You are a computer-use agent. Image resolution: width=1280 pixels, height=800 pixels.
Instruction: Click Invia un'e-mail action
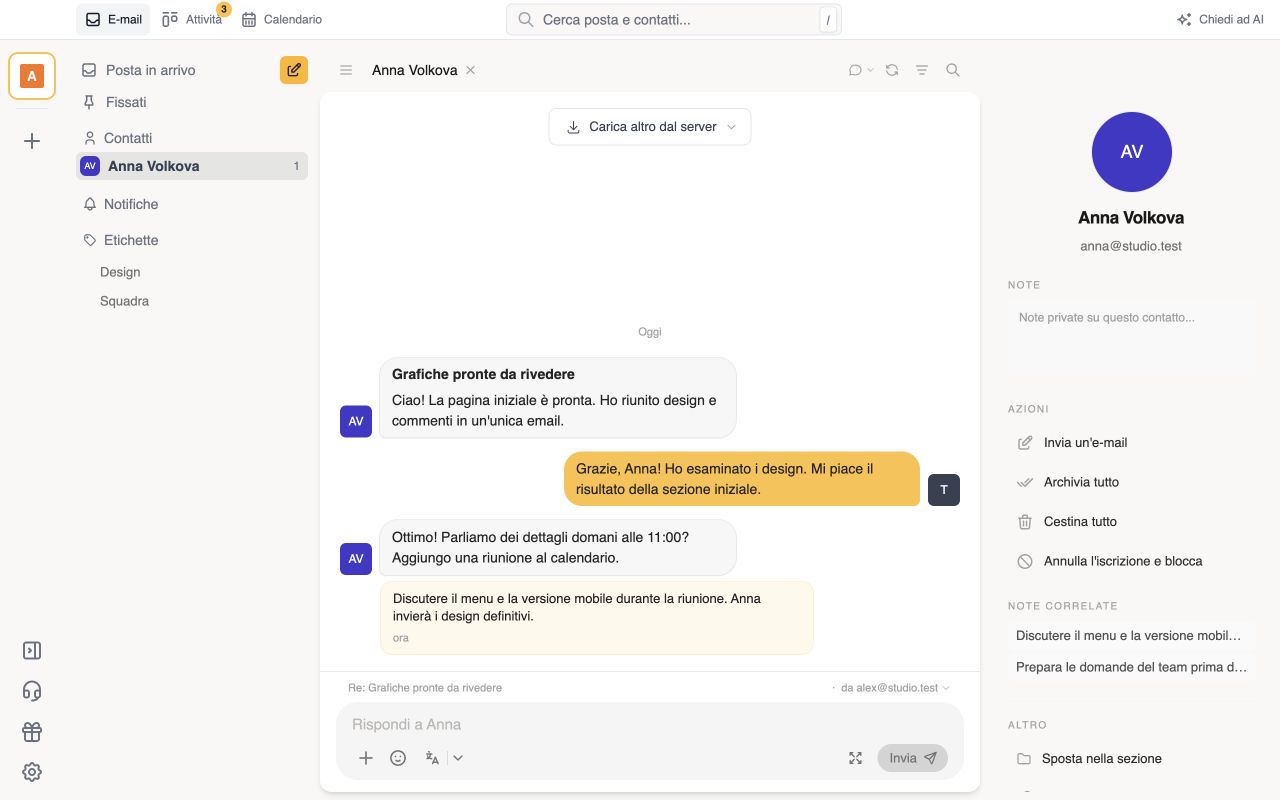1132,442
